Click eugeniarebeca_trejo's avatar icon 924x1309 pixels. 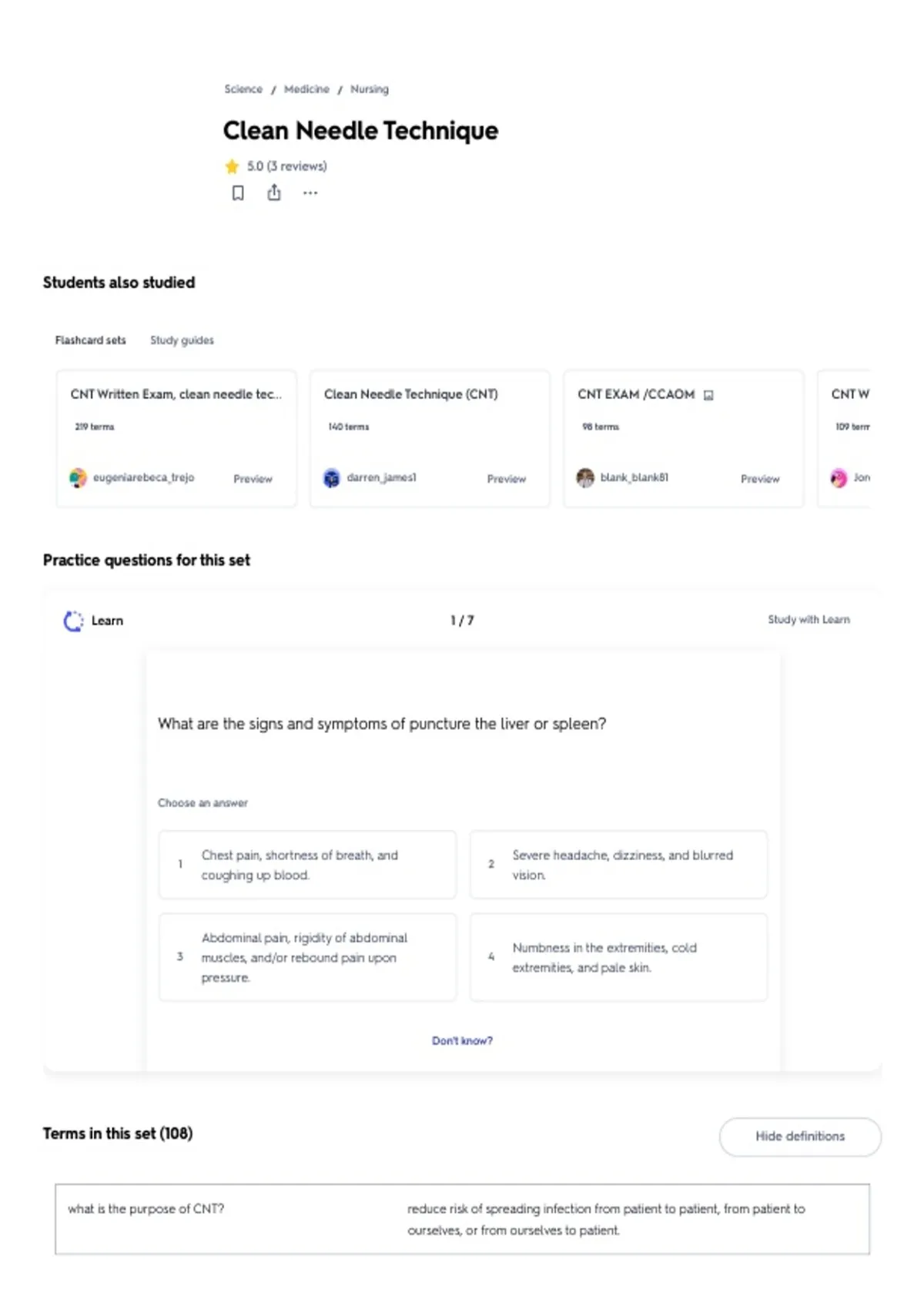78,478
